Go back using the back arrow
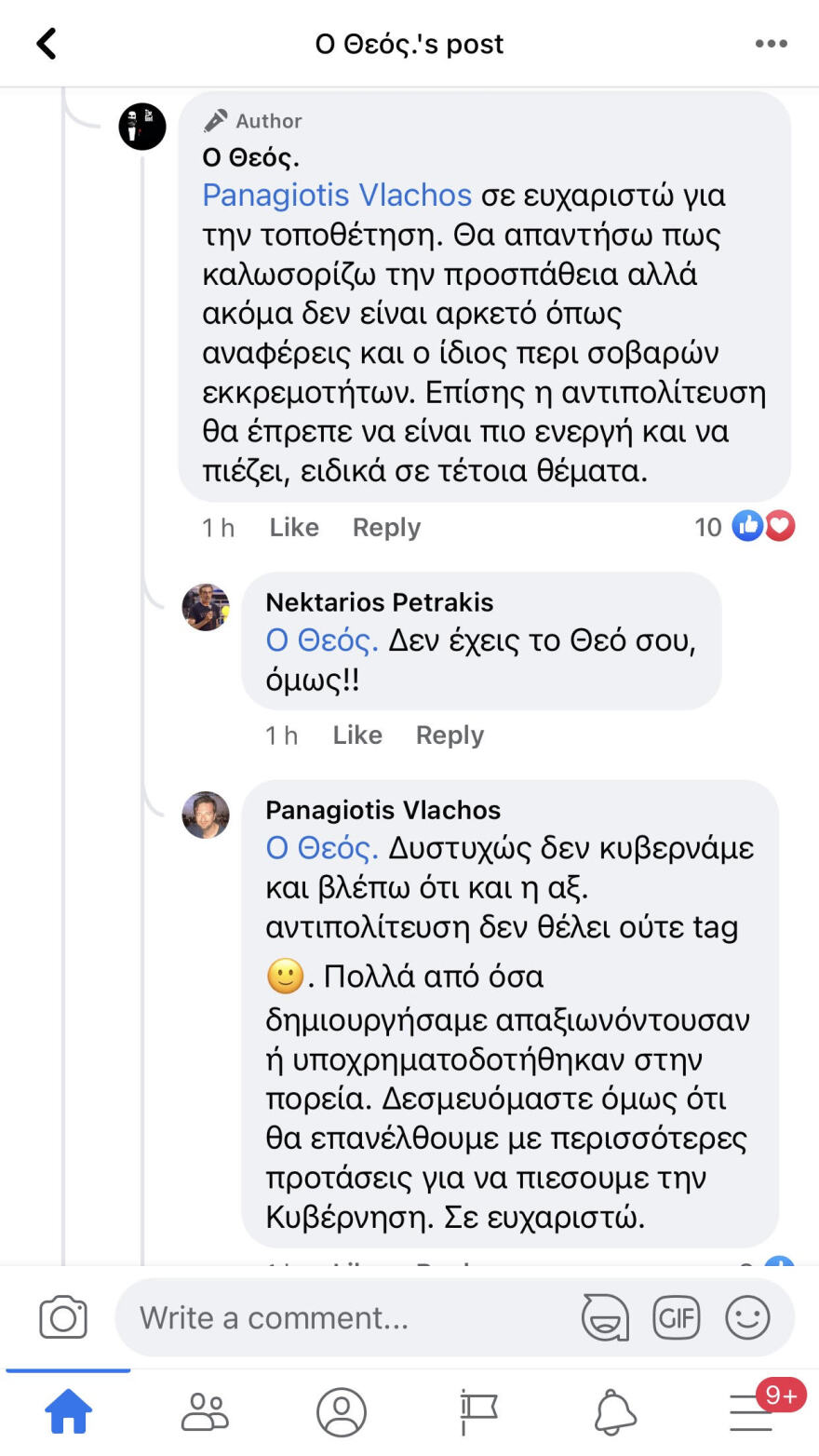 click(45, 43)
